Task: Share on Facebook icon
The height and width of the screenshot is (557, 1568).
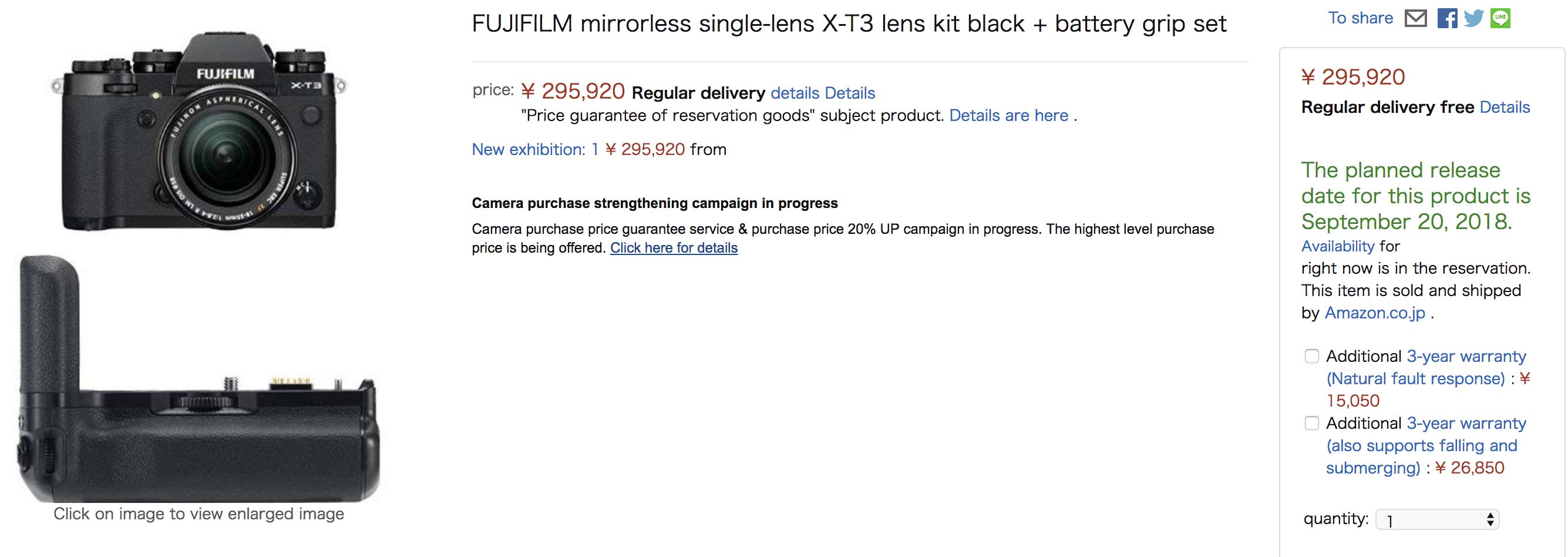Action: 1447,18
